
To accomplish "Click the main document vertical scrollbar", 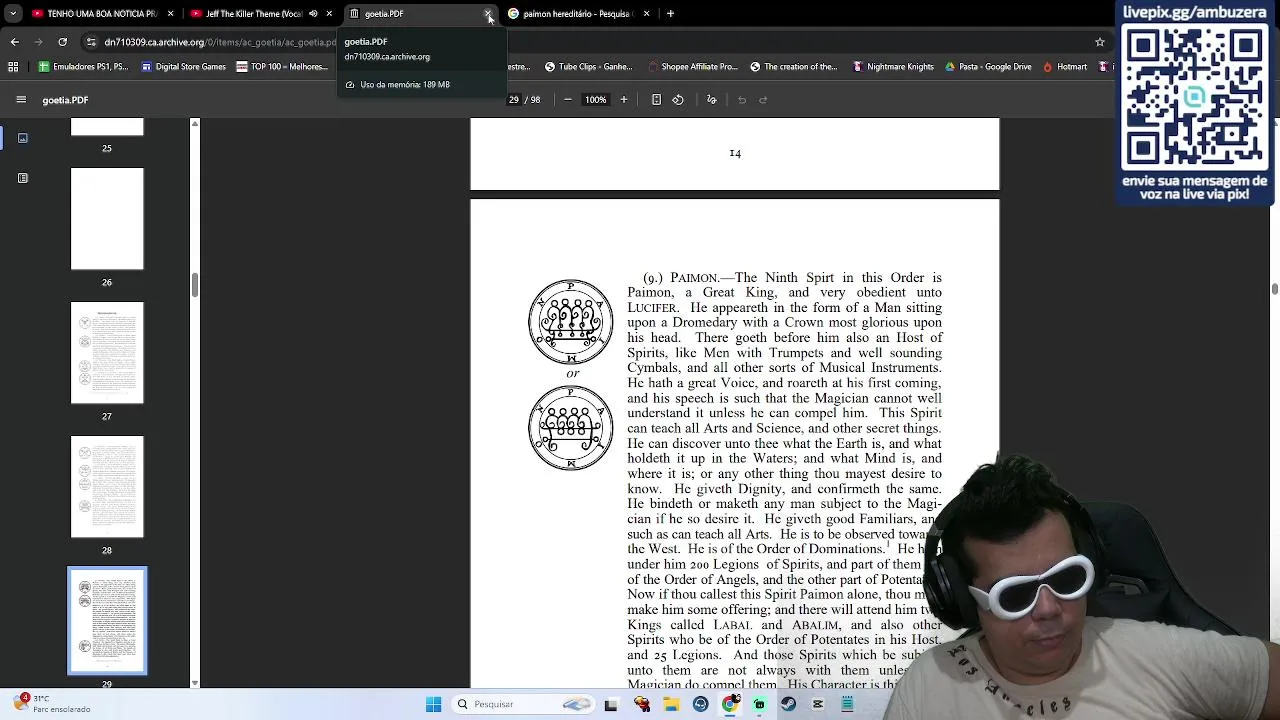I will click(1274, 289).
